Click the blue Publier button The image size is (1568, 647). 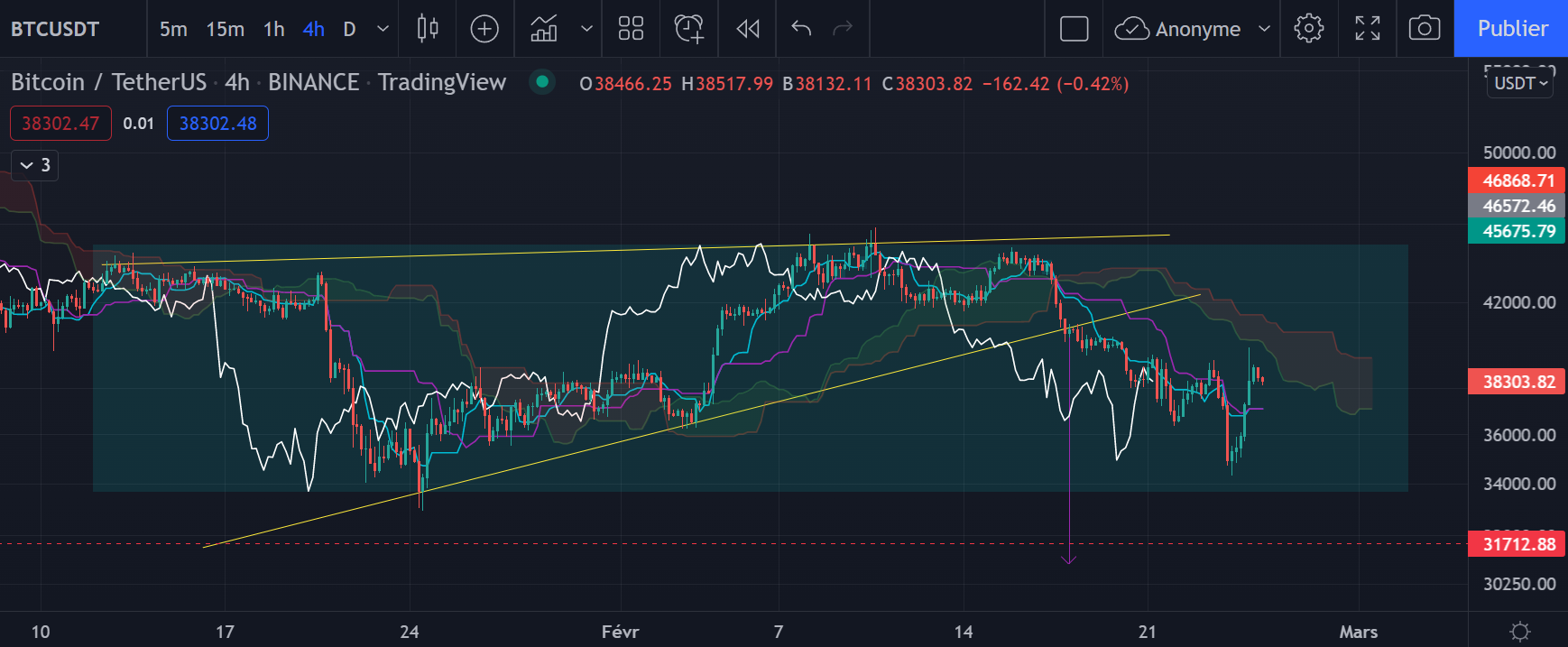1511,29
